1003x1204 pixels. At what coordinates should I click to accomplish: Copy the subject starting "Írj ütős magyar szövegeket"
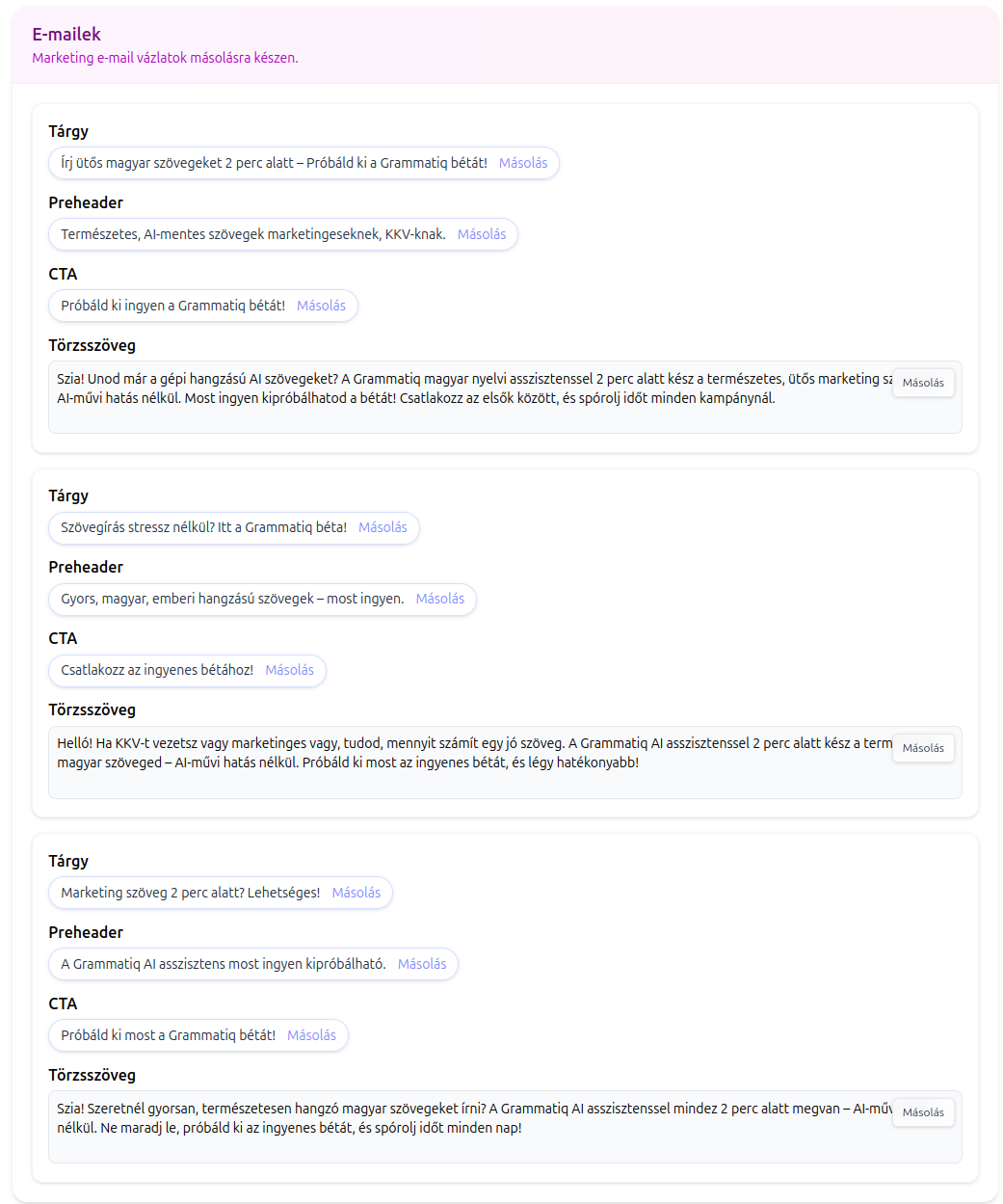click(x=523, y=163)
